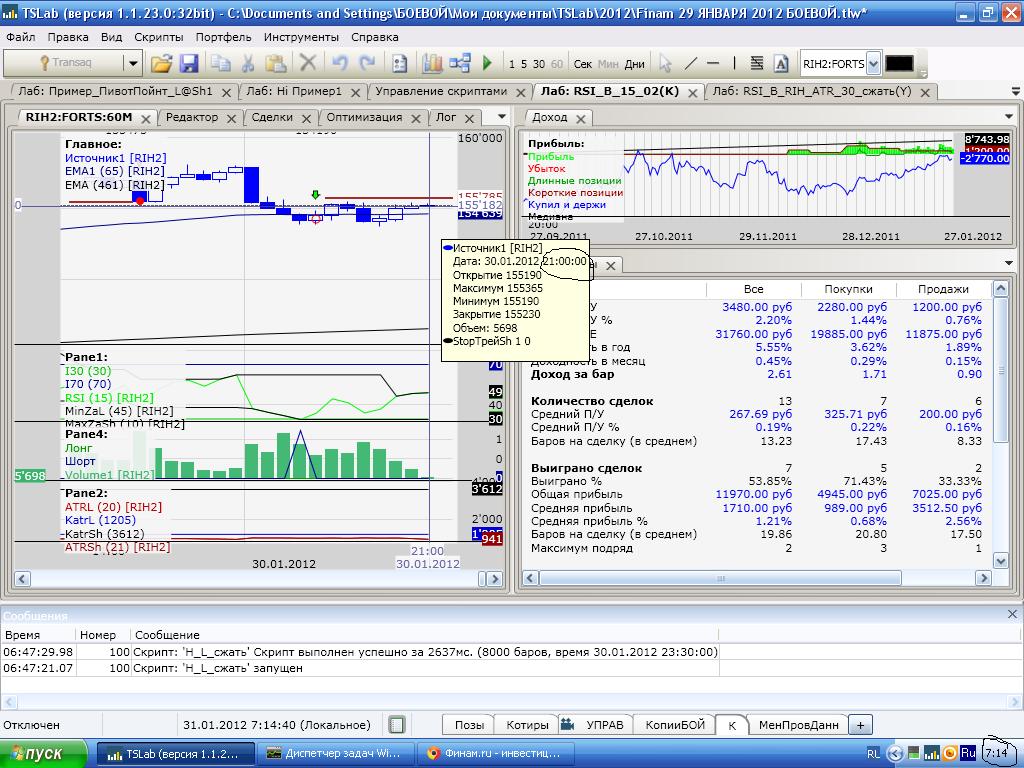The width and height of the screenshot is (1024, 768).
Task: Click the open folder icon in toolbar
Action: click(161, 63)
